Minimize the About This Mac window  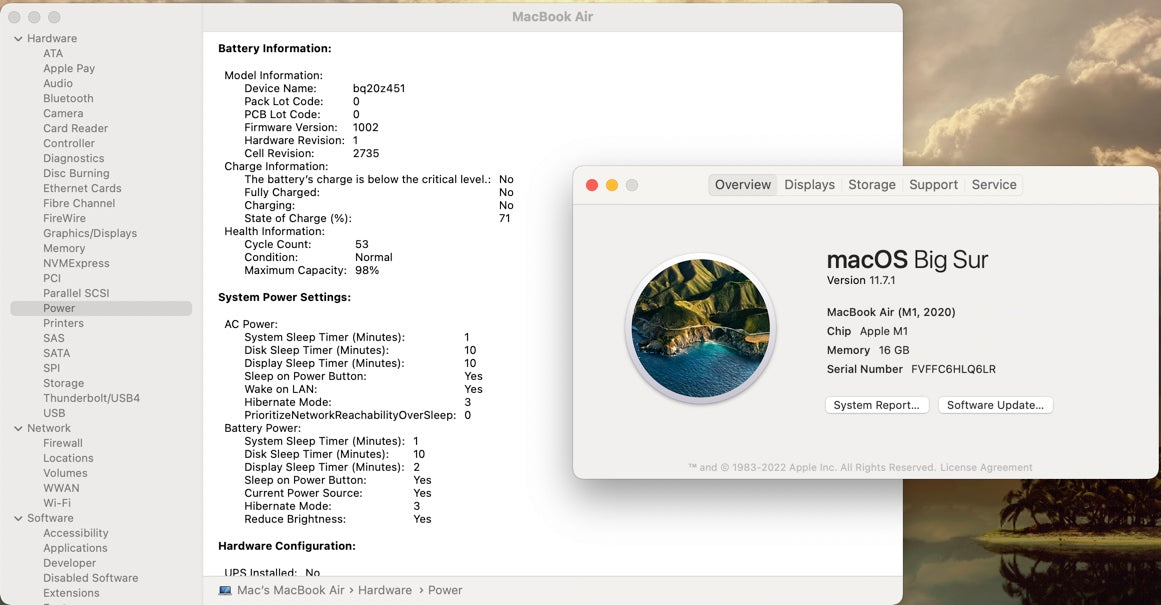click(612, 185)
